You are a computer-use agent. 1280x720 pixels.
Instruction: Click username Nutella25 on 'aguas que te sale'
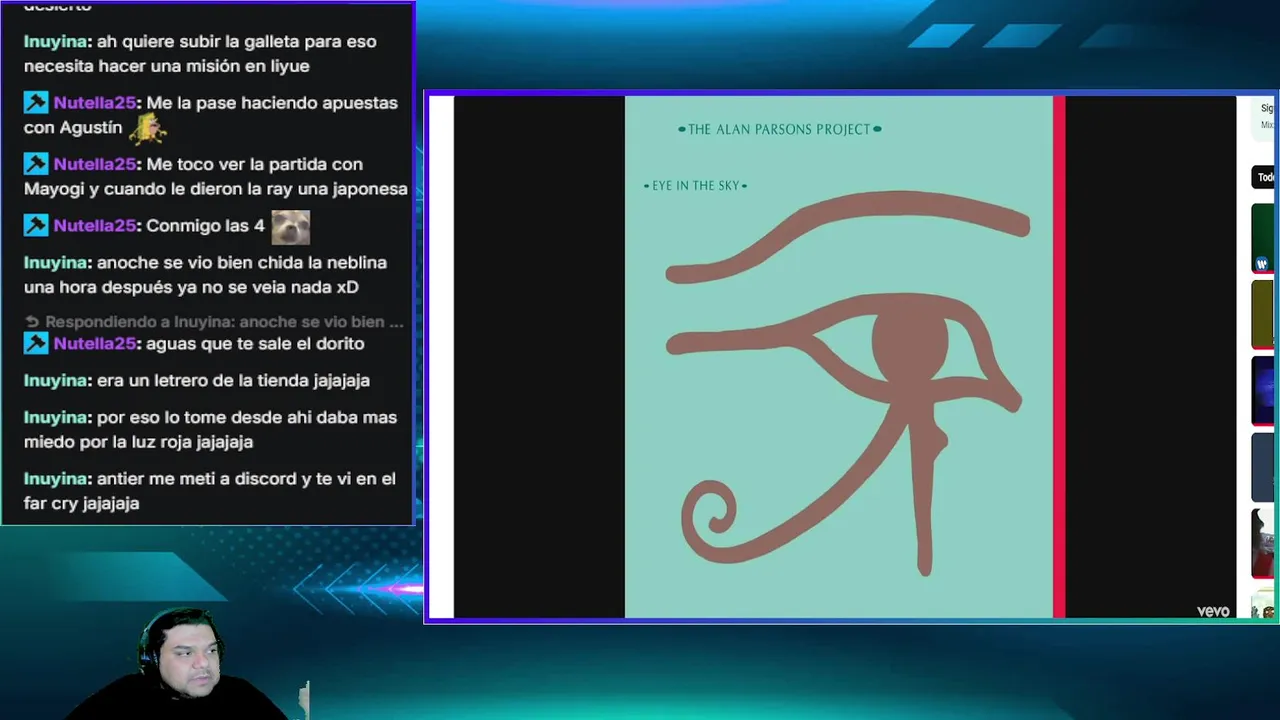point(95,344)
